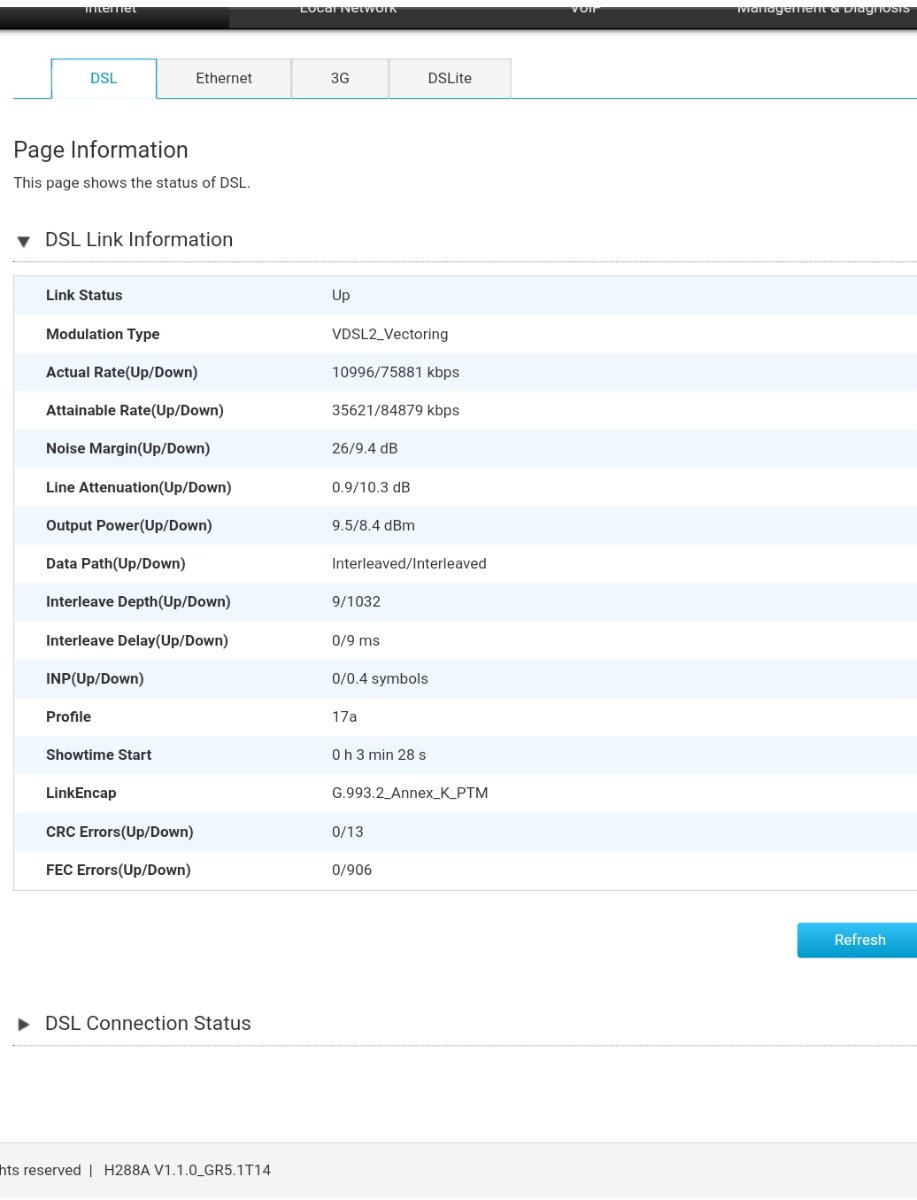Click attainable rate value 35621/84879 kbps

pyautogui.click(x=396, y=410)
